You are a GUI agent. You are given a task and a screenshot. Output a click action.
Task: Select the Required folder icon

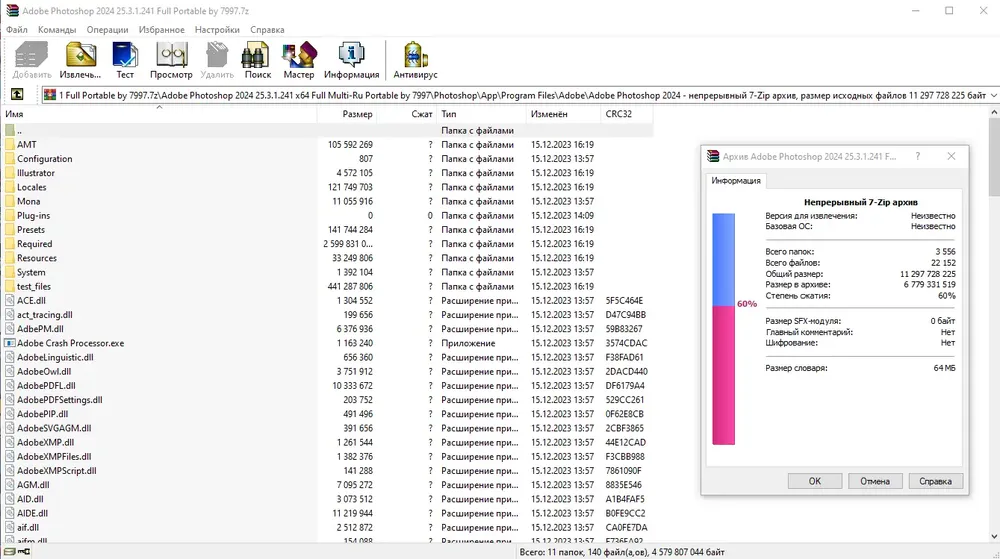pyautogui.click(x=10, y=243)
